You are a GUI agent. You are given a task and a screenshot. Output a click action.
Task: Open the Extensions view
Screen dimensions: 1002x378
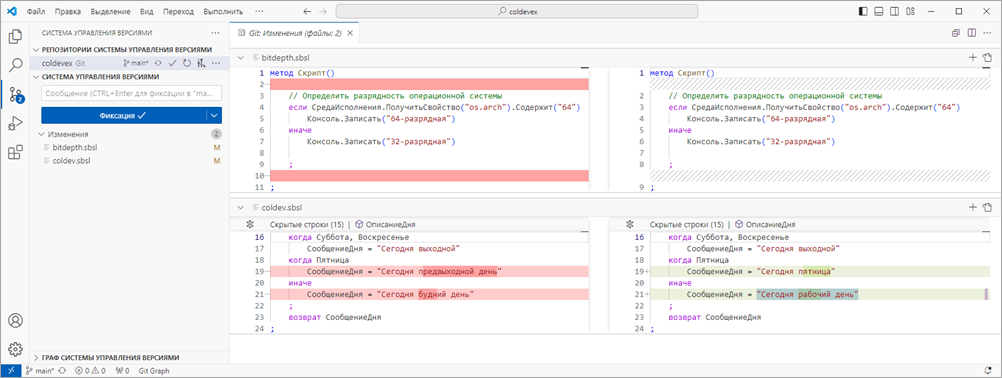(x=14, y=152)
